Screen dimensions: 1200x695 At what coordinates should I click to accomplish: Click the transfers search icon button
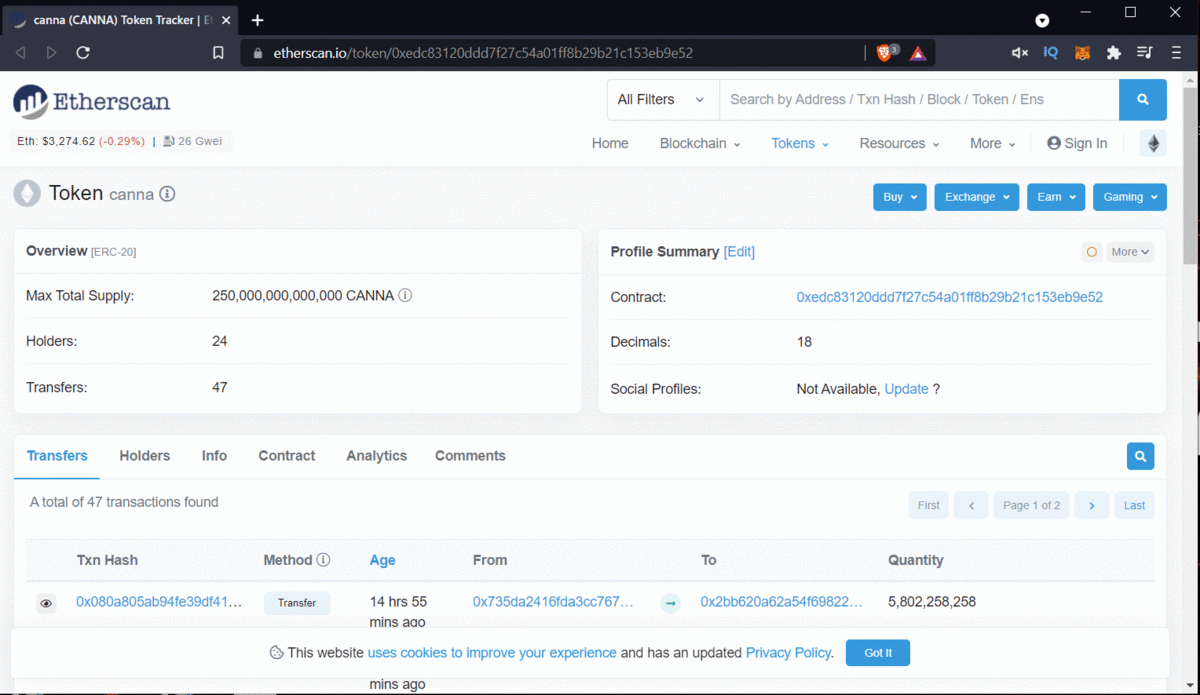[x=1140, y=456]
